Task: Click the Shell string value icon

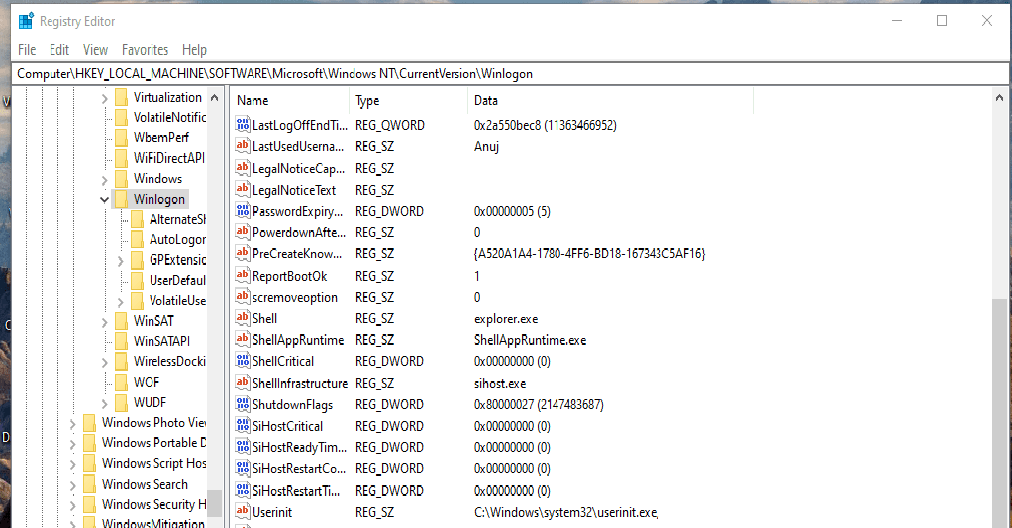Action: [x=243, y=318]
